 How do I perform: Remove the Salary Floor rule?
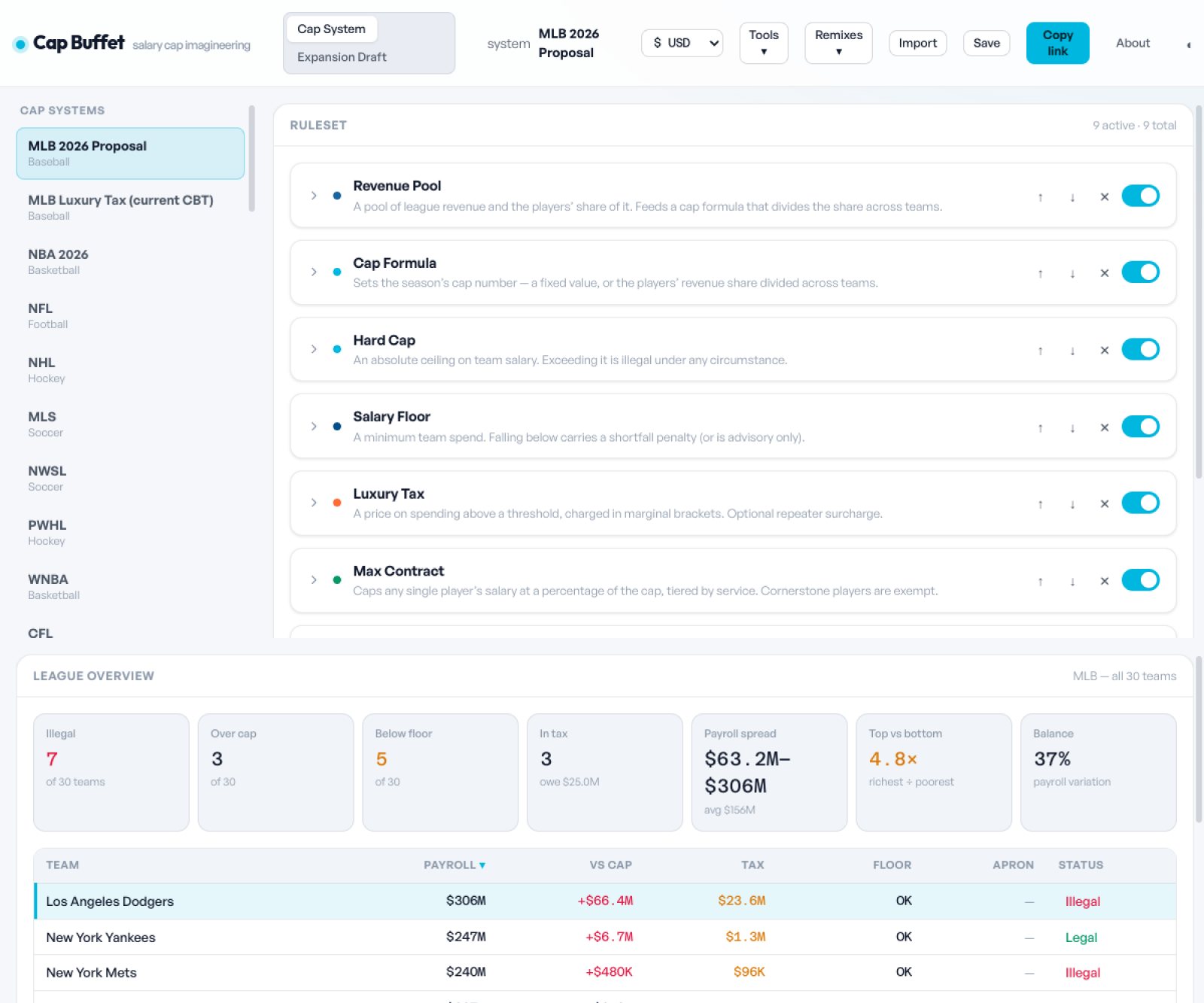(1105, 428)
